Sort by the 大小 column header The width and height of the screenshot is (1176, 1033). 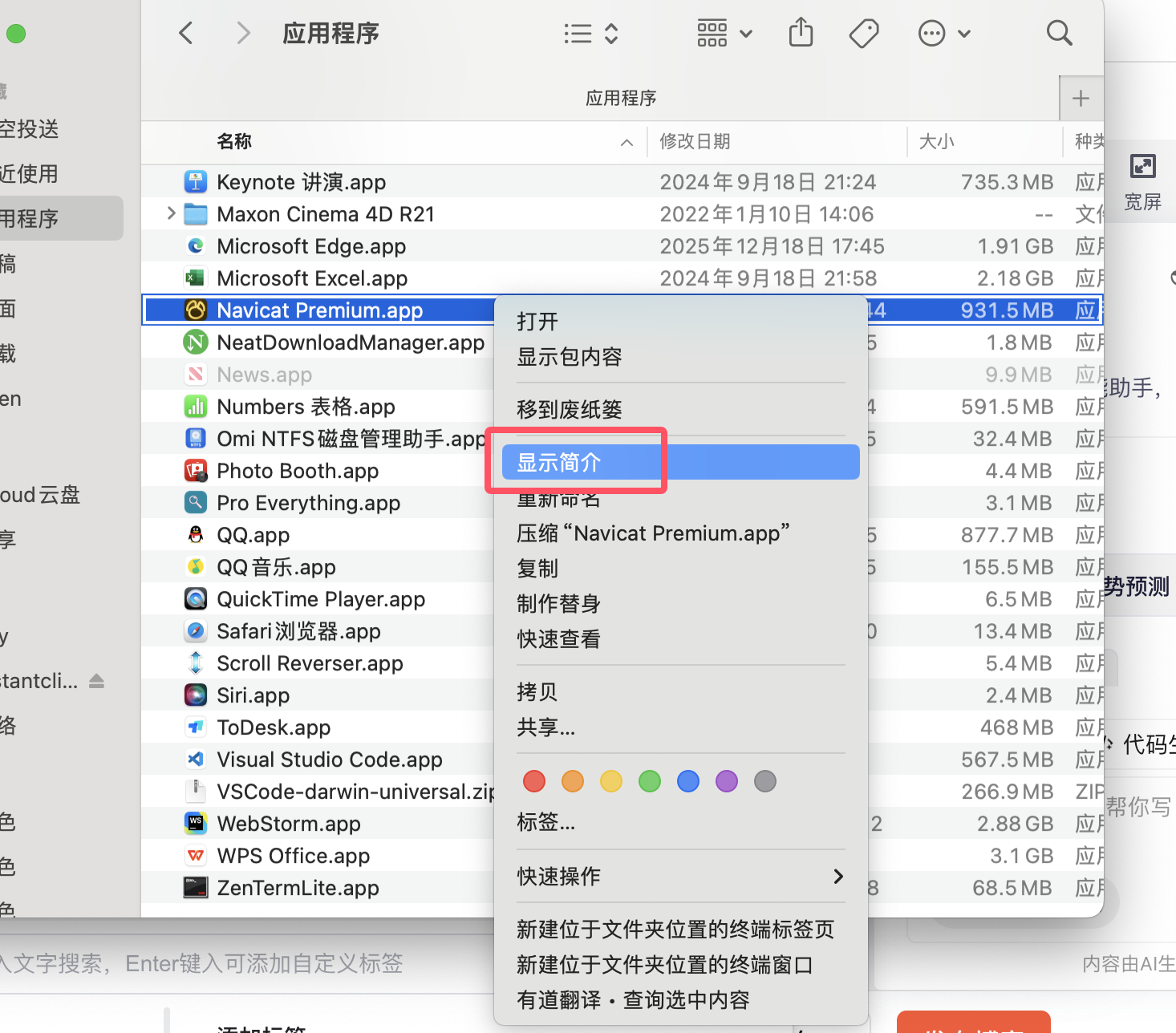coord(936,142)
